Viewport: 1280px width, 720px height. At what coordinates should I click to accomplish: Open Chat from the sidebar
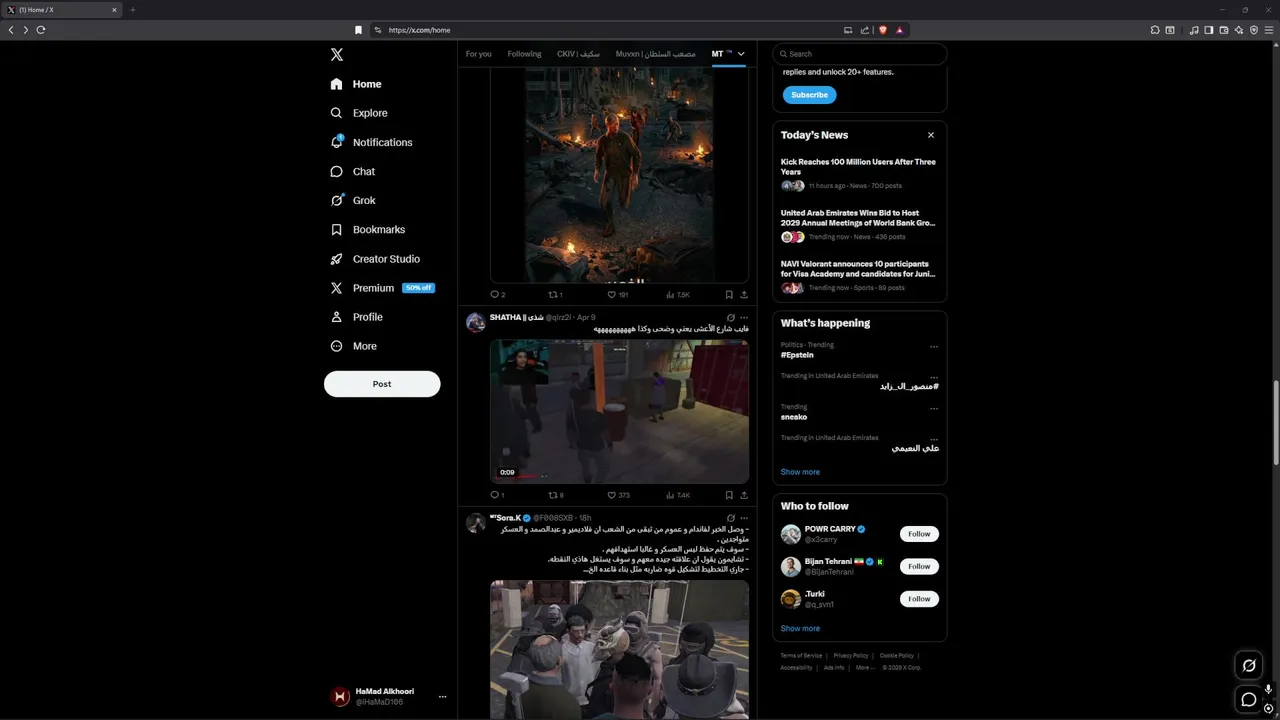[353, 171]
